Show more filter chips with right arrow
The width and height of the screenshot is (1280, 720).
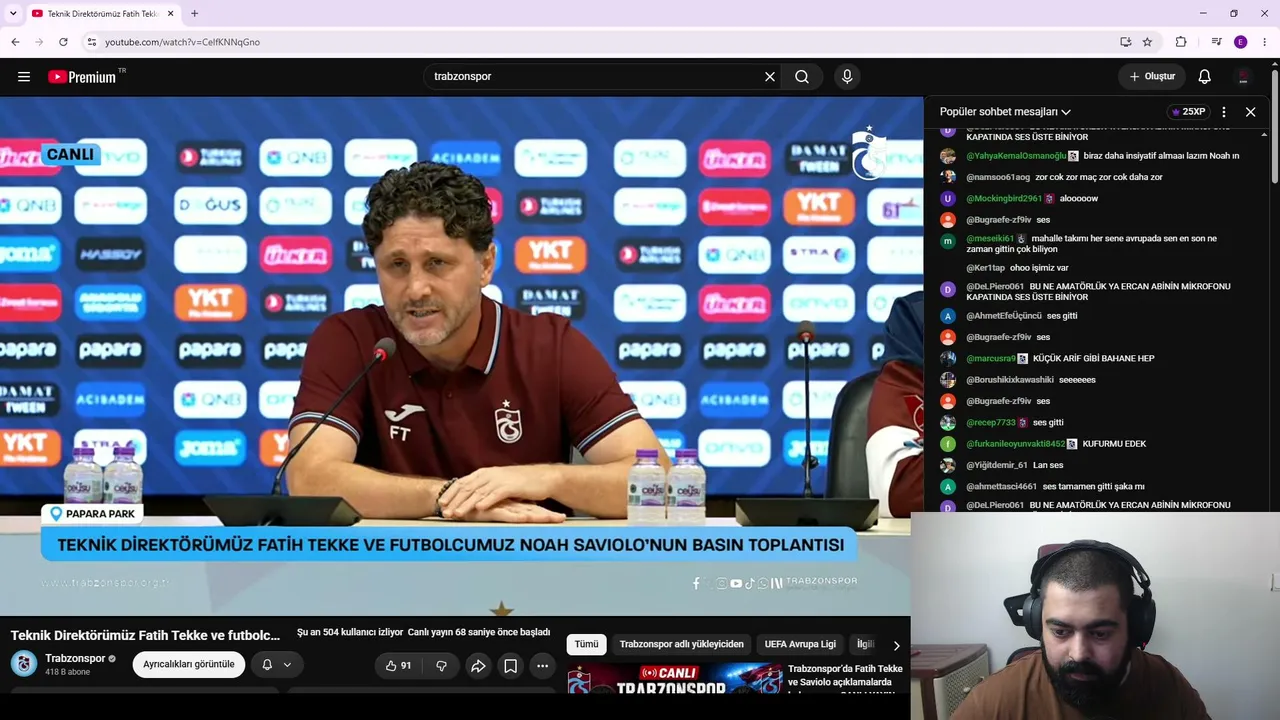point(896,645)
